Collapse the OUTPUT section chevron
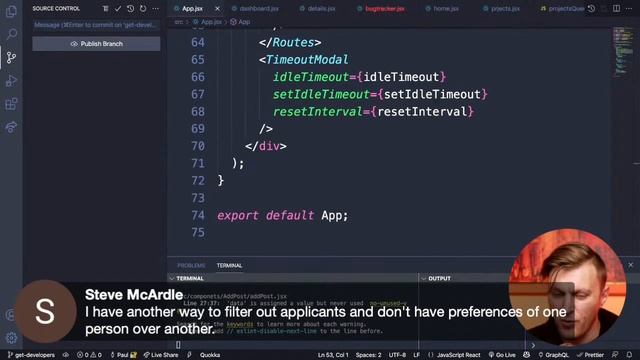 tap(424, 278)
